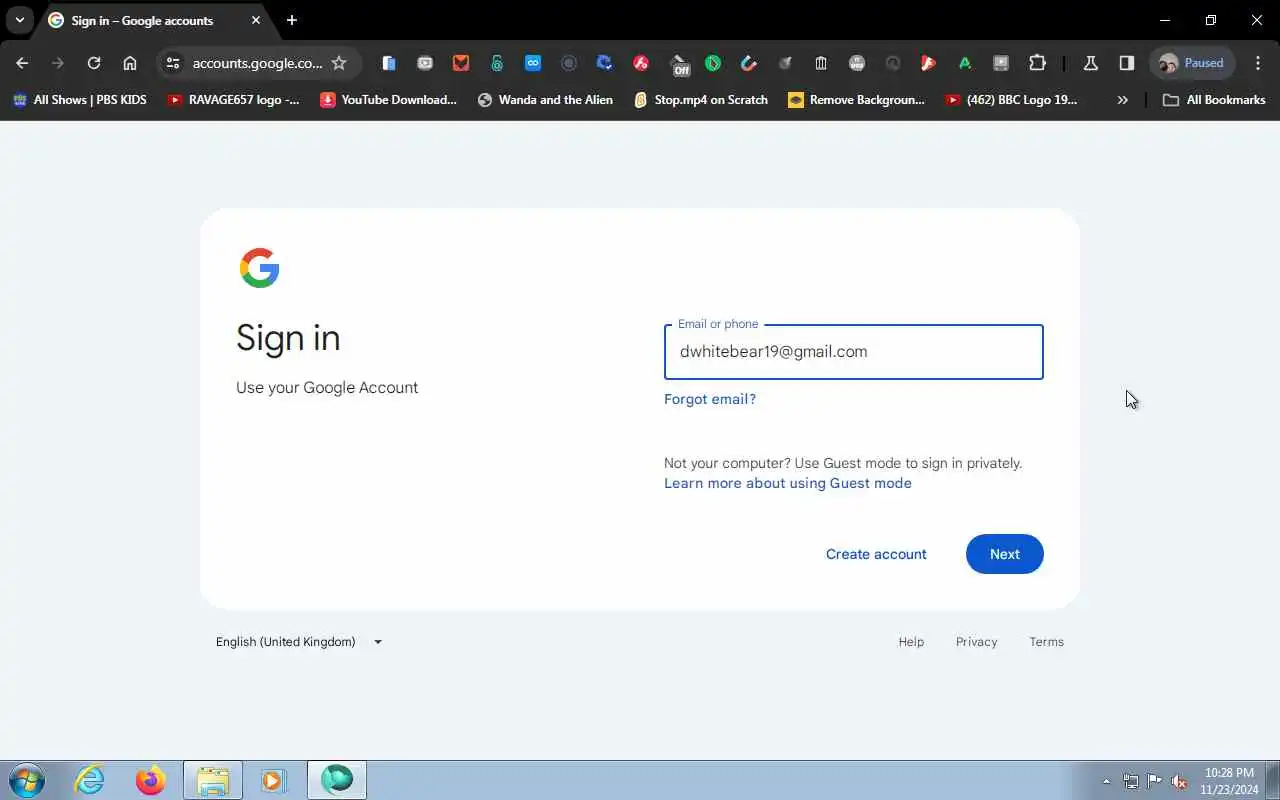
Task: Open Wanda and the Alien bookmark
Action: (x=545, y=100)
